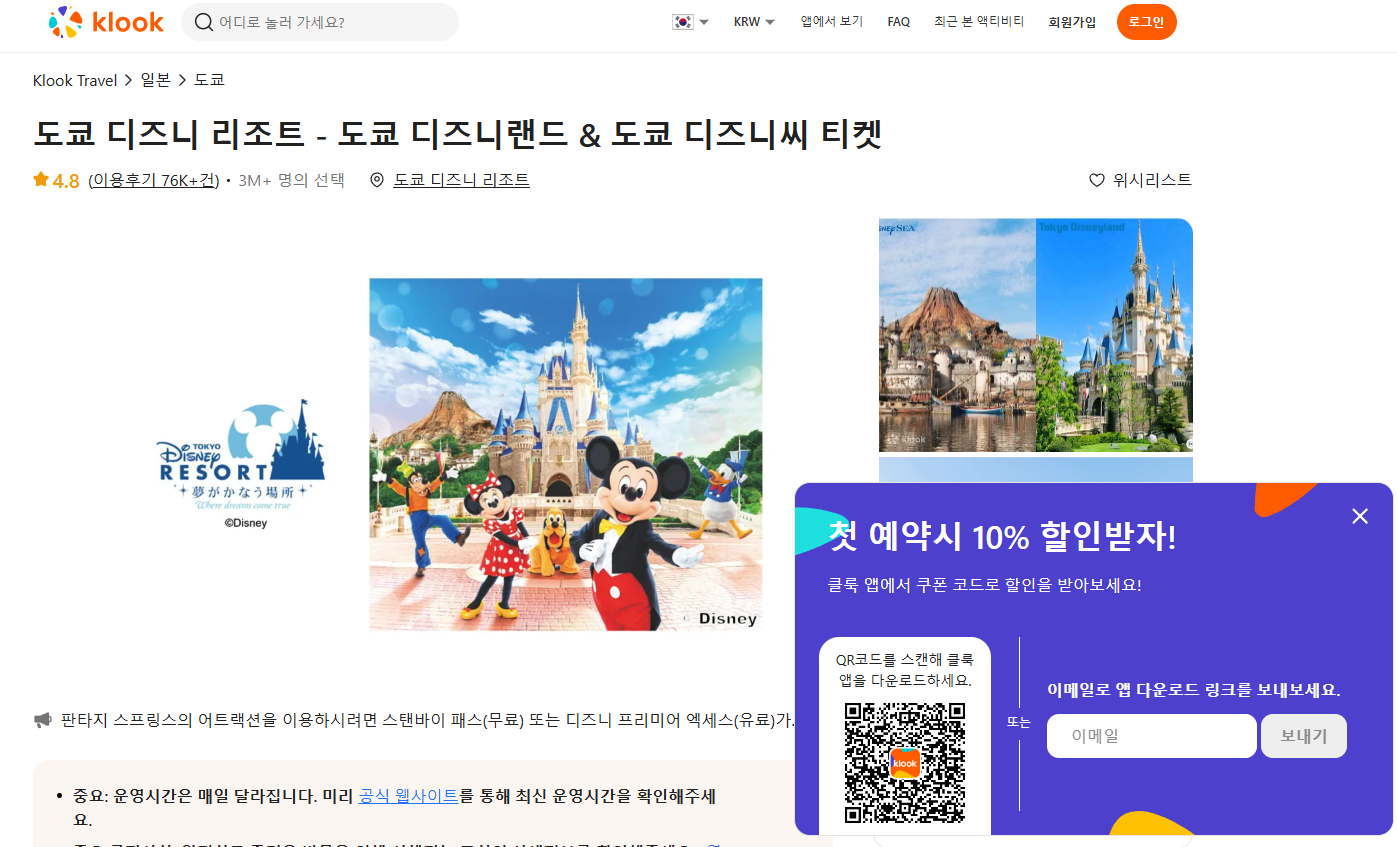The height and width of the screenshot is (847, 1397).
Task: Click the 보내기 send button
Action: coord(1303,735)
